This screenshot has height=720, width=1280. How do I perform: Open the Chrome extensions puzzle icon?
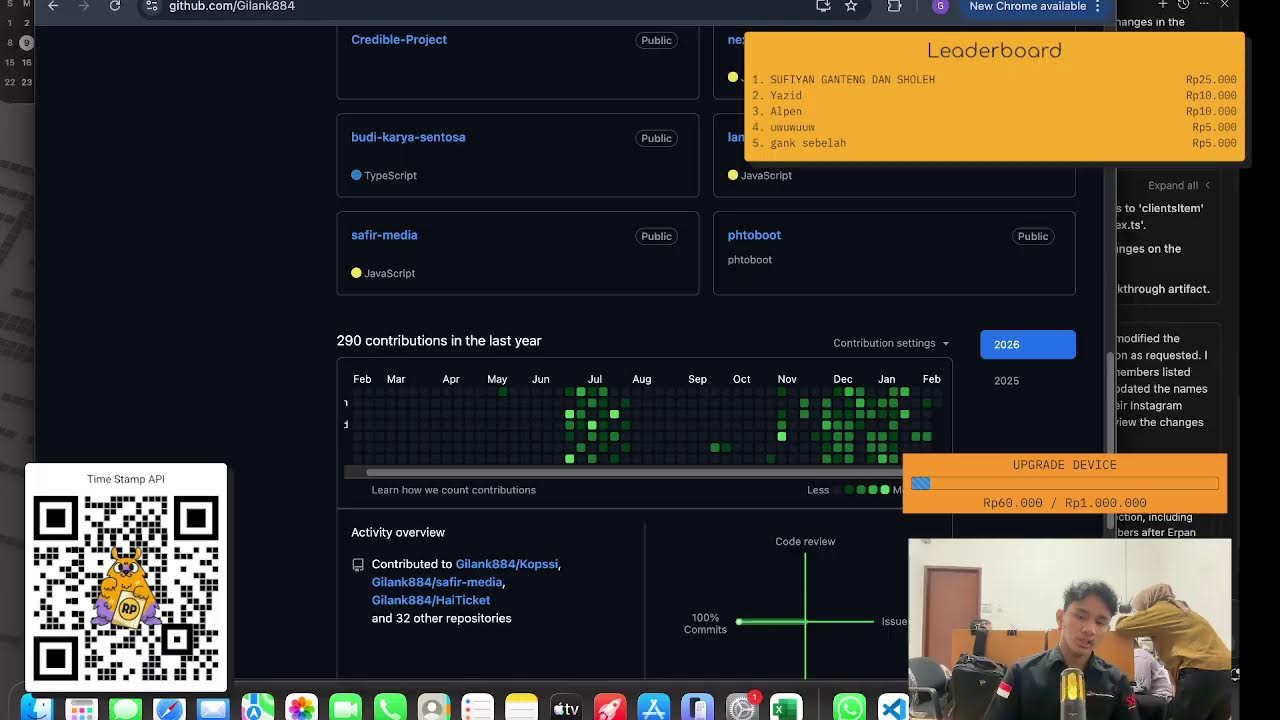(894, 6)
